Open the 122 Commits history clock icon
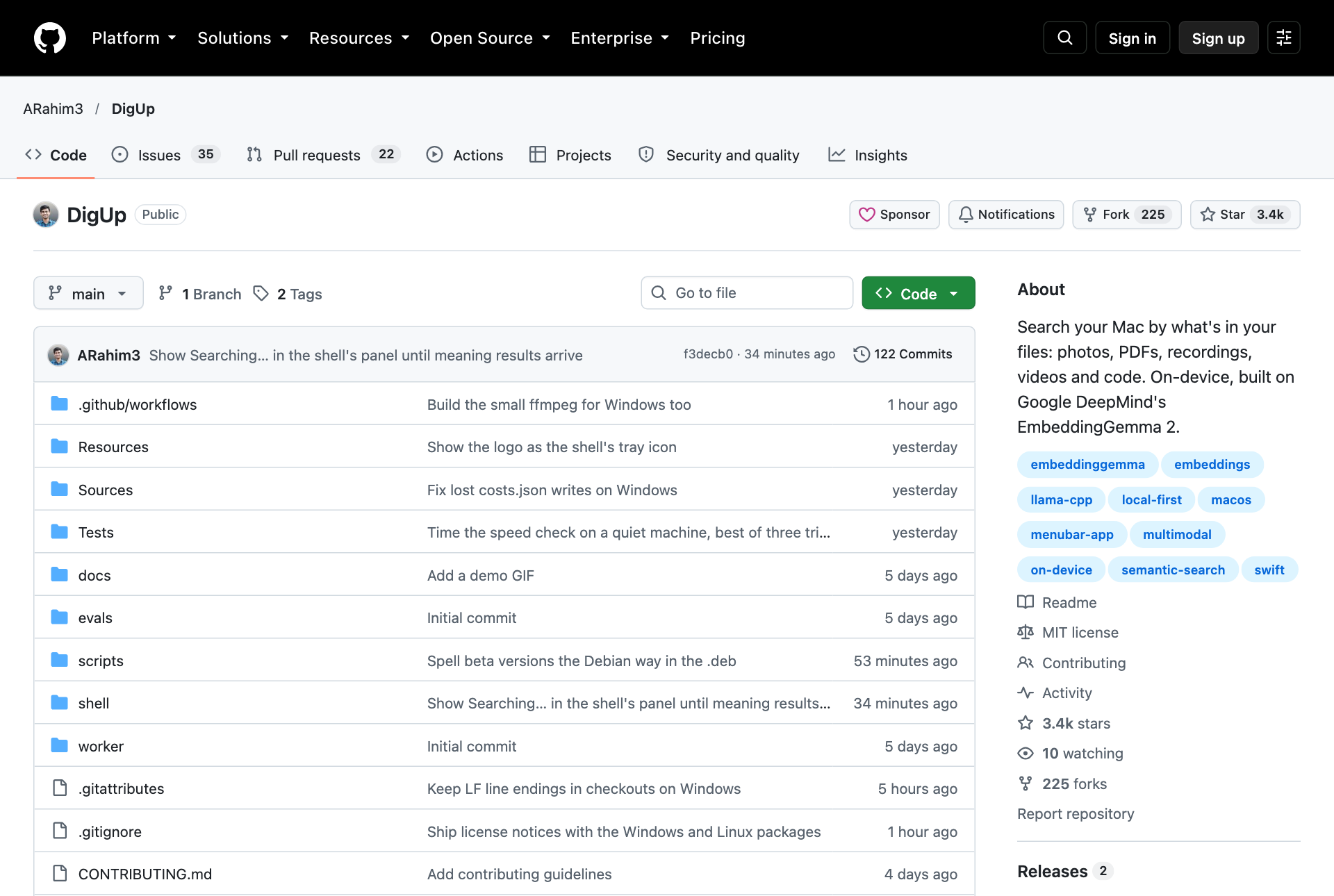The image size is (1334, 896). [x=861, y=354]
